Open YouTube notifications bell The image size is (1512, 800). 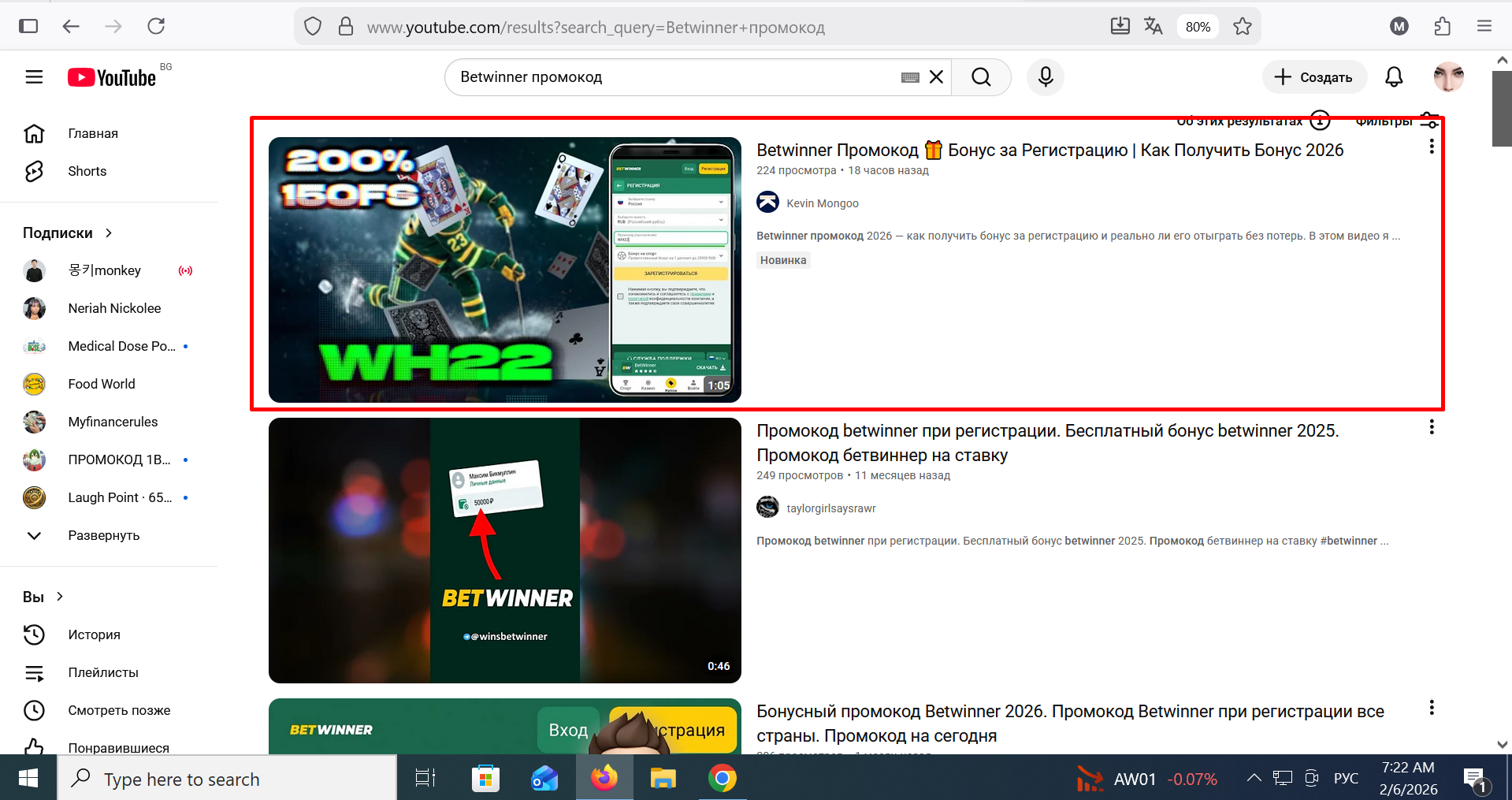point(1394,77)
